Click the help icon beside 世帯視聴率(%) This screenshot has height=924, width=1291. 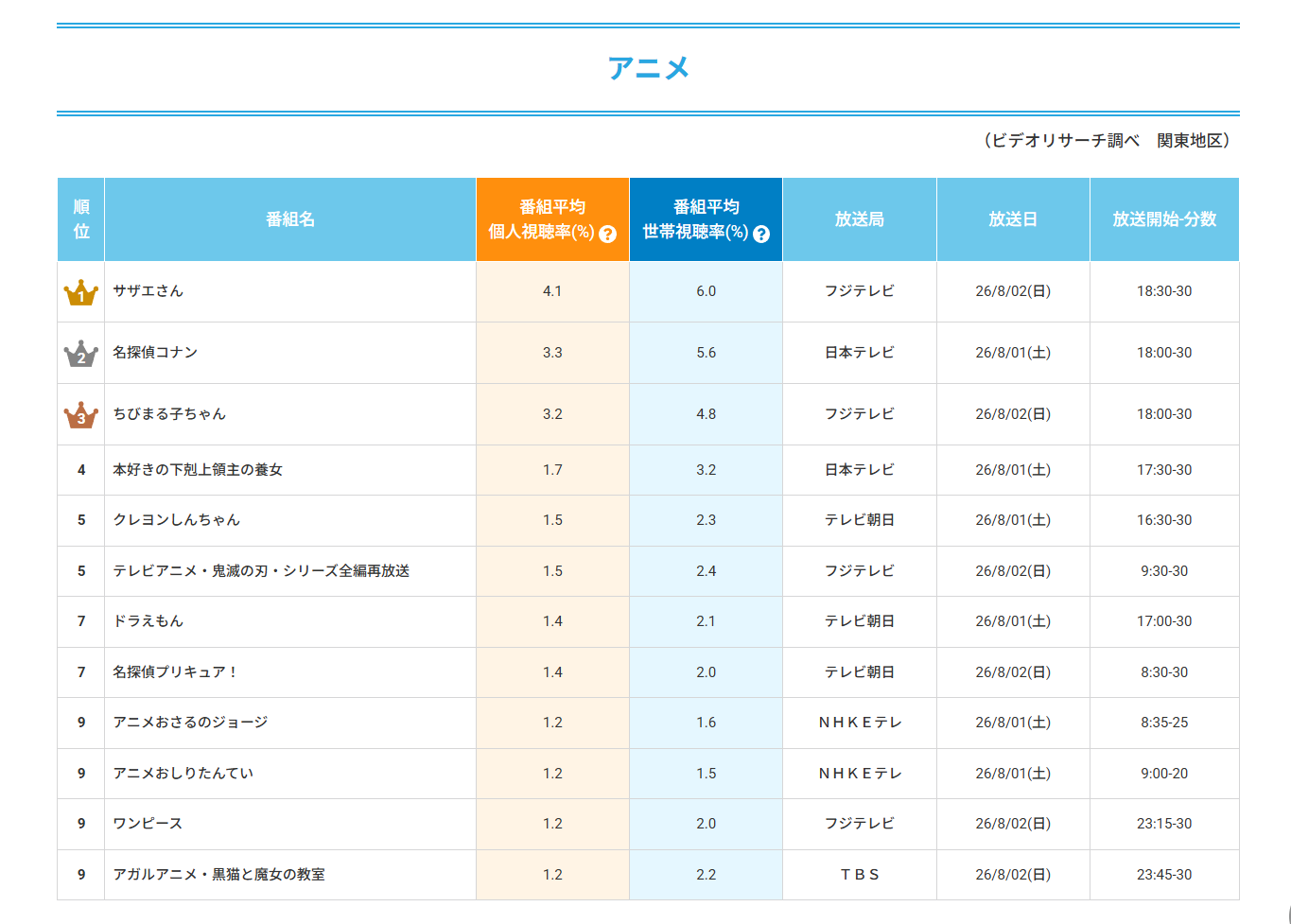pos(761,234)
